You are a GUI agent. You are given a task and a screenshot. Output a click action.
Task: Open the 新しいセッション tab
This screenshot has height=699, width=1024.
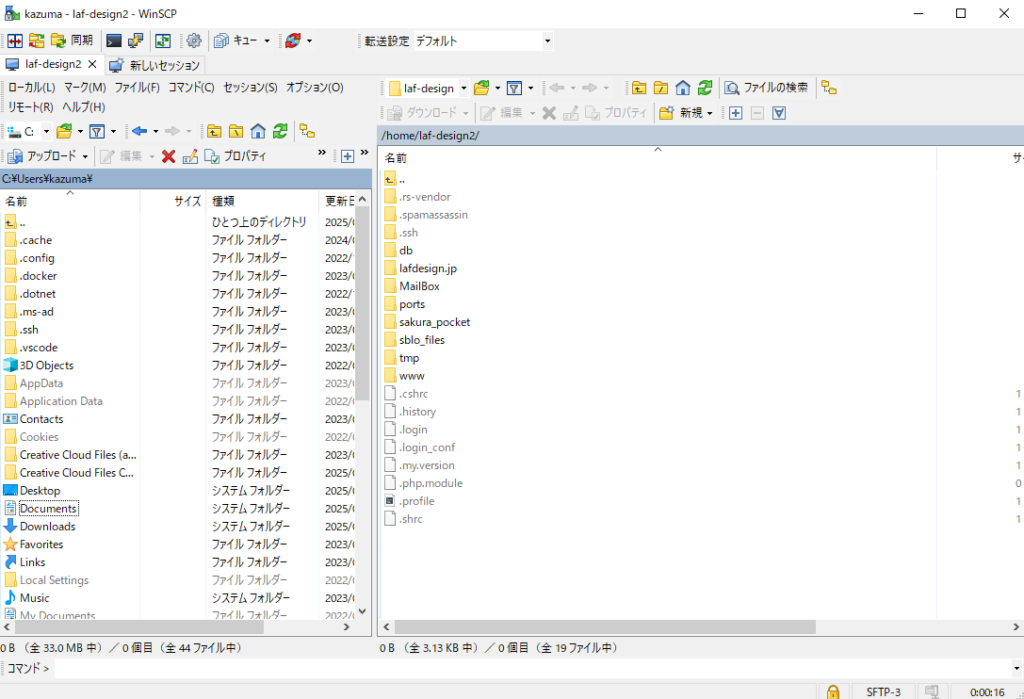[155, 65]
